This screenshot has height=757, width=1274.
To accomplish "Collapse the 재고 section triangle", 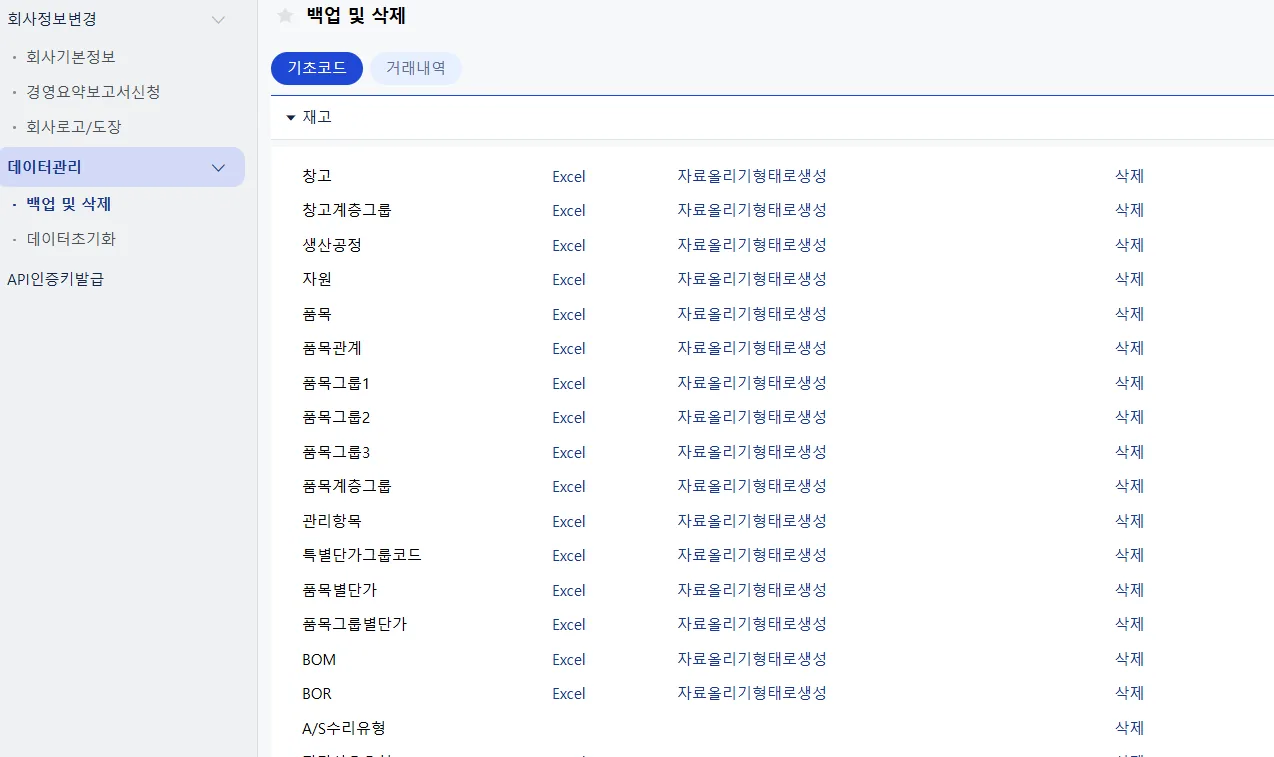I will 291,118.
